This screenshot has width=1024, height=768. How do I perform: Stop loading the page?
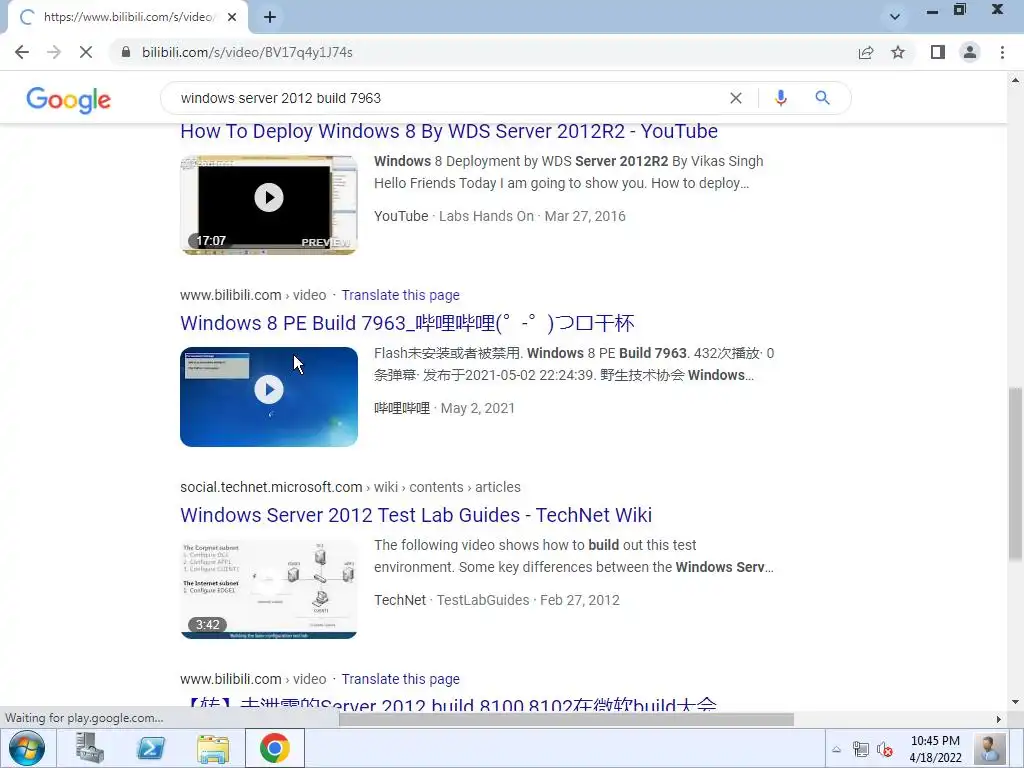pos(86,52)
